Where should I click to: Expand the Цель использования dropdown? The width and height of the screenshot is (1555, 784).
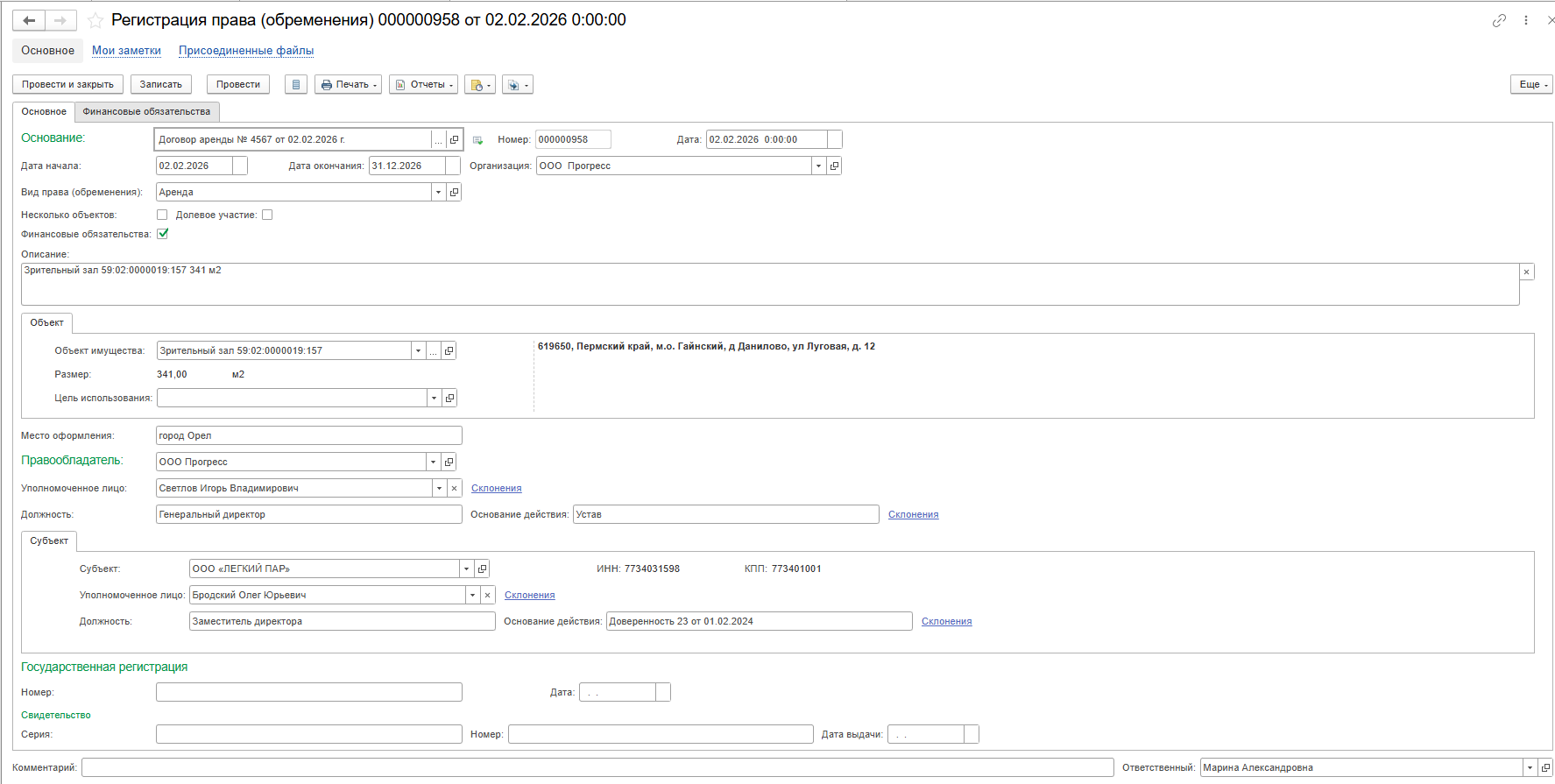tap(434, 398)
